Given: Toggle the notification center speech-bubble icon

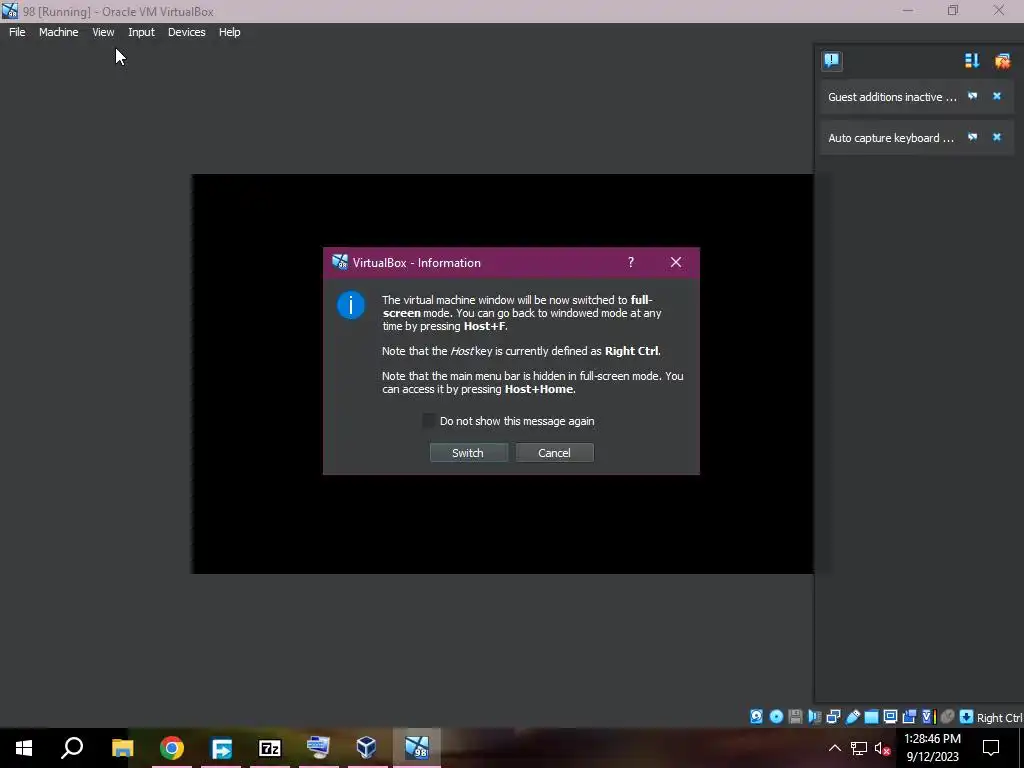Looking at the screenshot, I should pos(831,61).
